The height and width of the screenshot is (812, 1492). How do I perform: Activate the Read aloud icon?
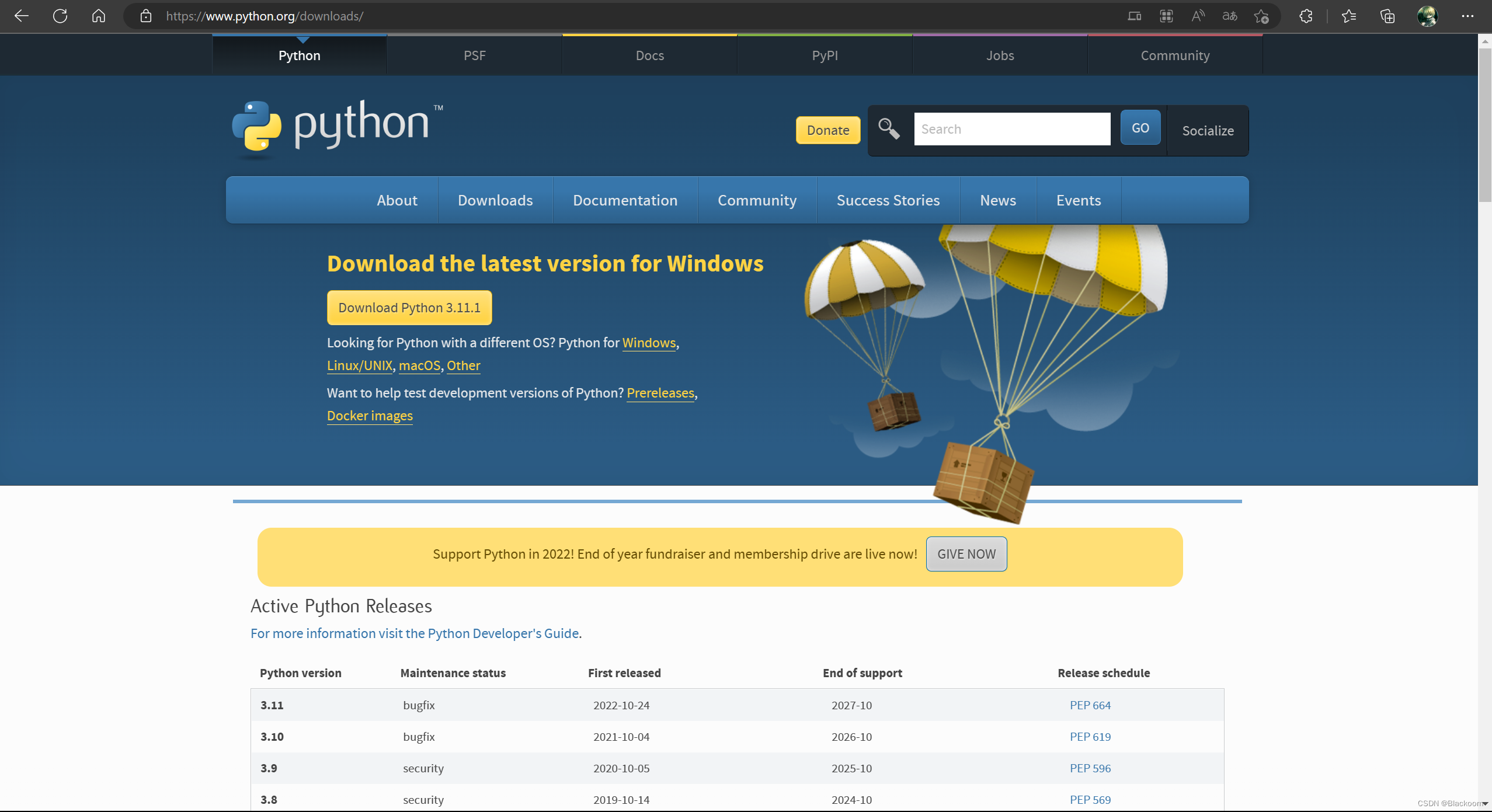click(x=1198, y=16)
